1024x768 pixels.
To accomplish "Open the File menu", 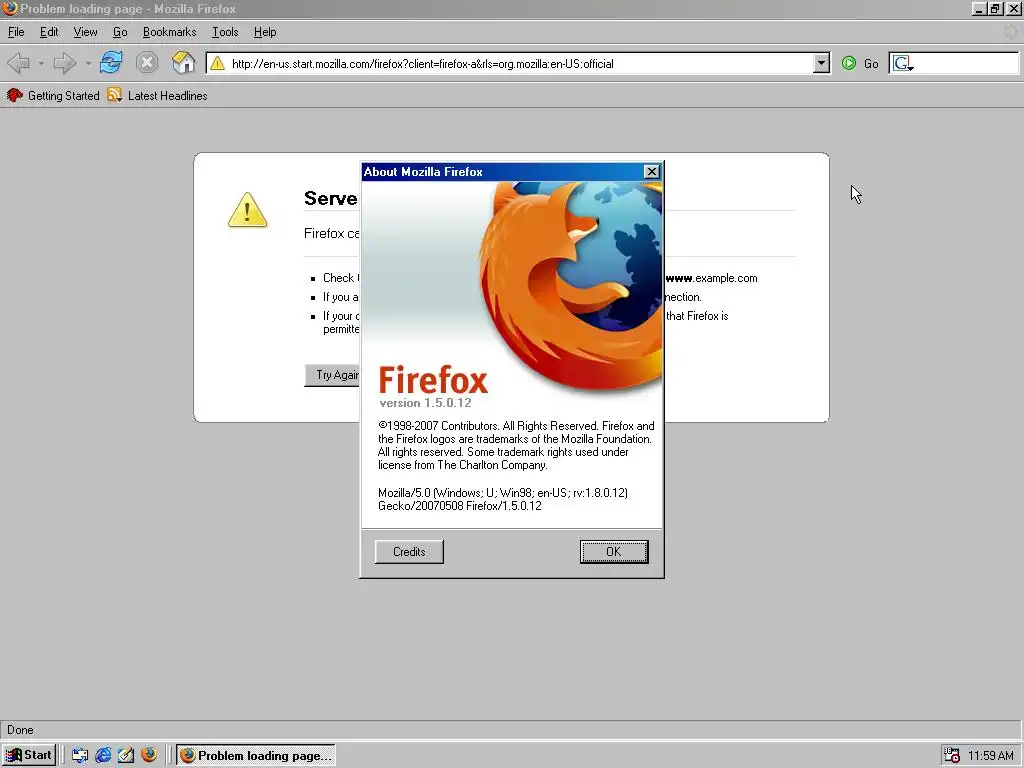I will pos(16,32).
